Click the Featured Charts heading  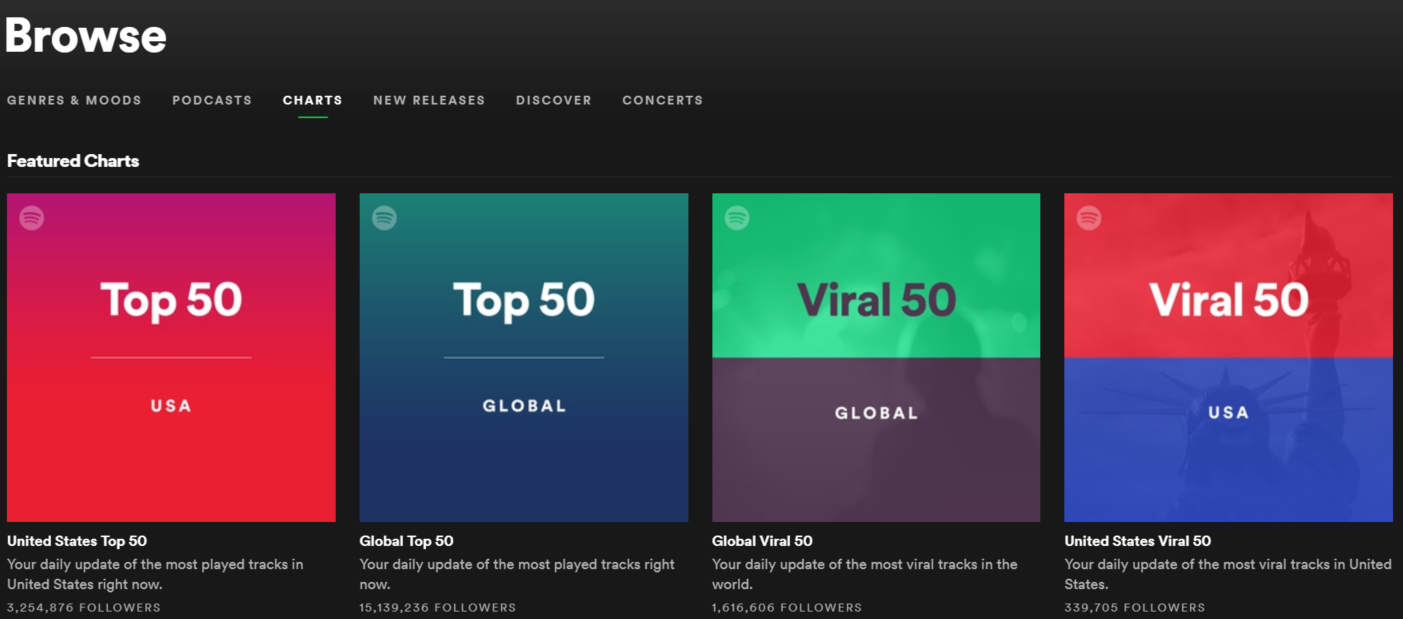coord(73,161)
